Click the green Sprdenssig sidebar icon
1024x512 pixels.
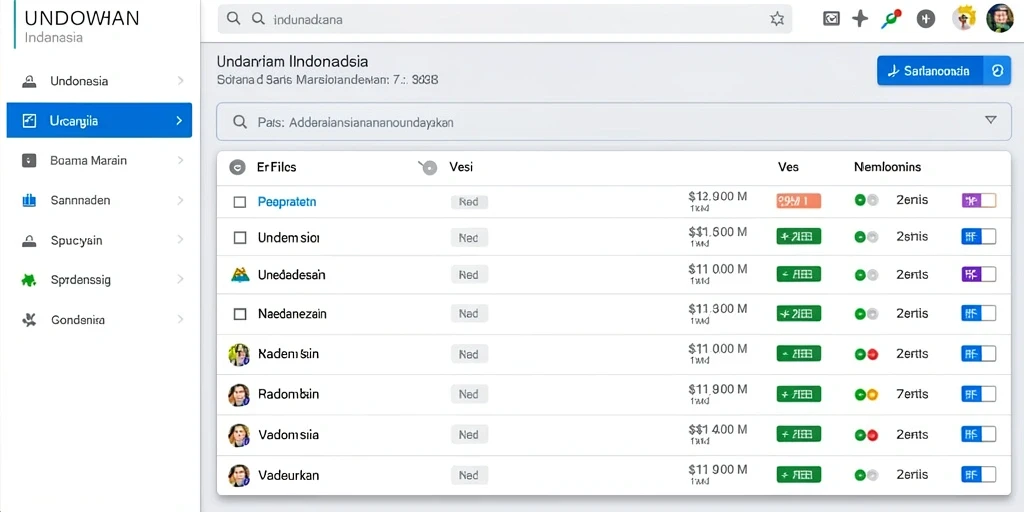[29, 280]
